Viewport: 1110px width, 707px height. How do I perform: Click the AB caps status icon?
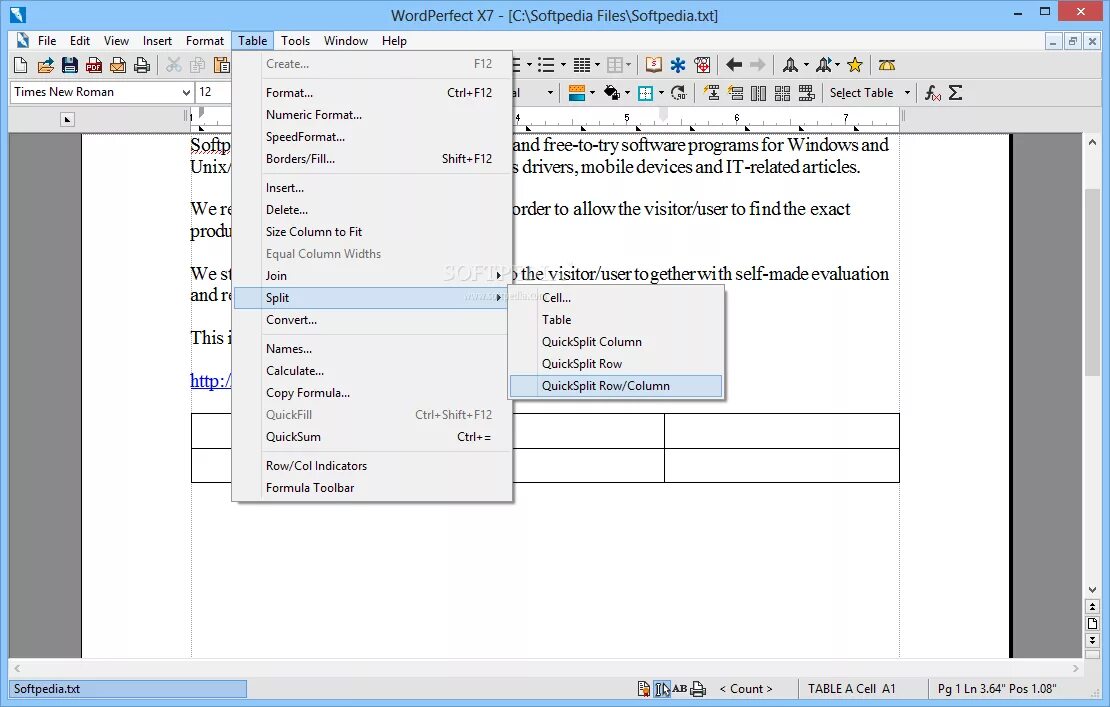680,689
